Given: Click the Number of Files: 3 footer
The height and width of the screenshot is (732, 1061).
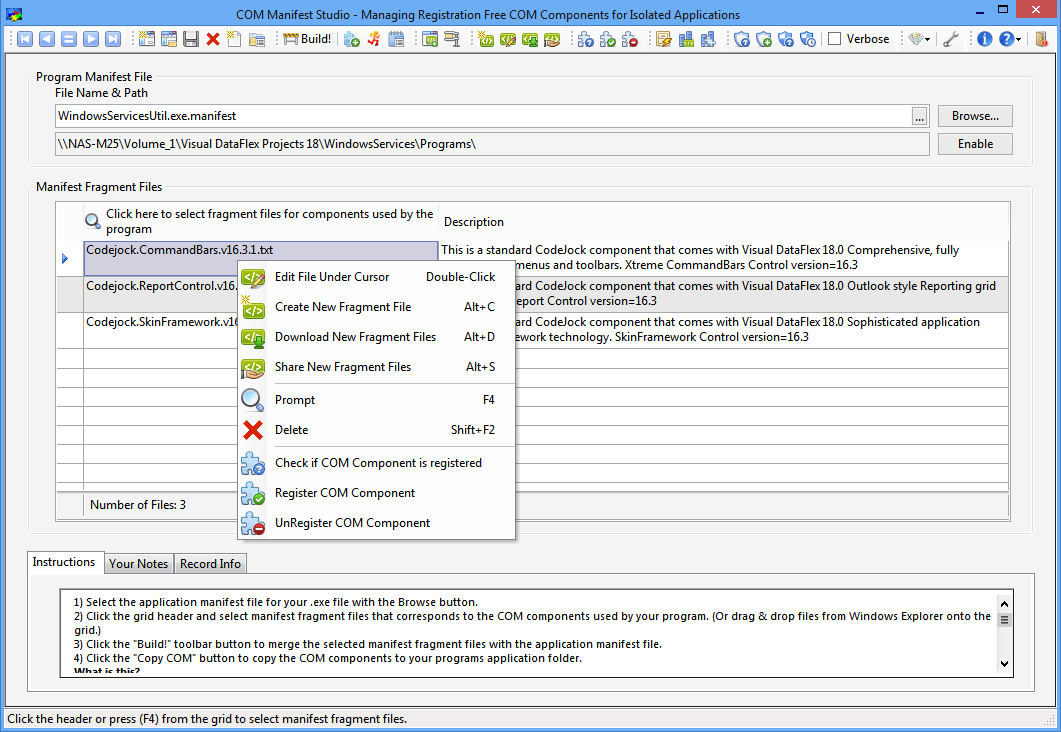Looking at the screenshot, I should pos(137,505).
